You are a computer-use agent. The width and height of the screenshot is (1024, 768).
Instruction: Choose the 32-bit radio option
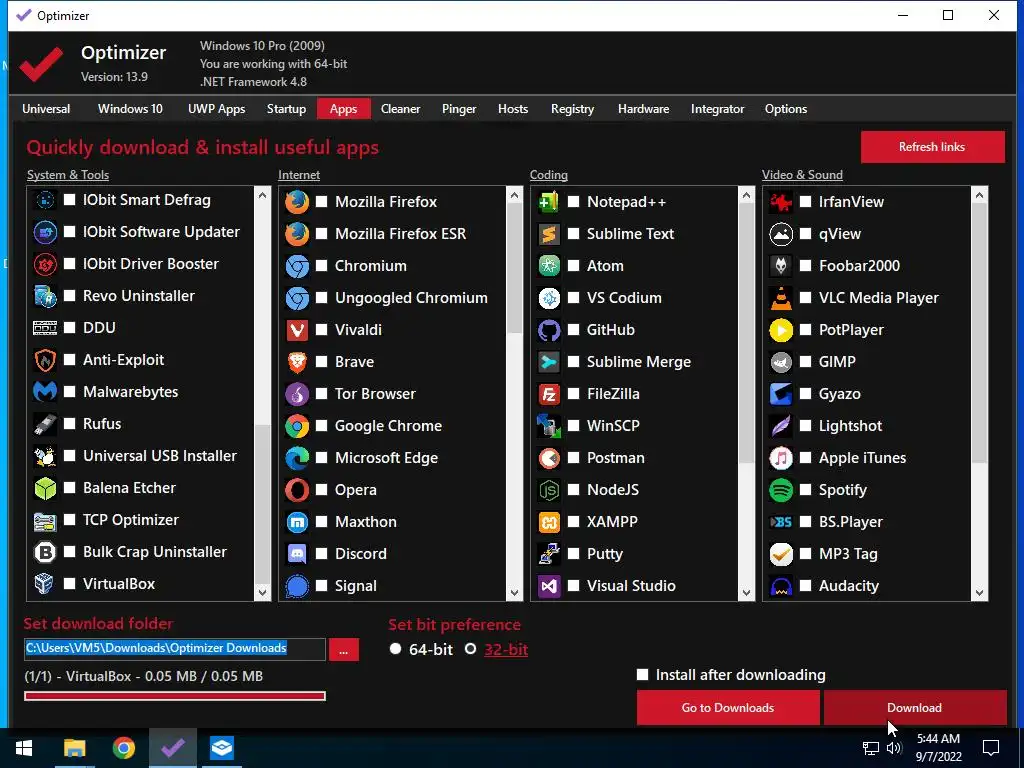[x=470, y=649]
